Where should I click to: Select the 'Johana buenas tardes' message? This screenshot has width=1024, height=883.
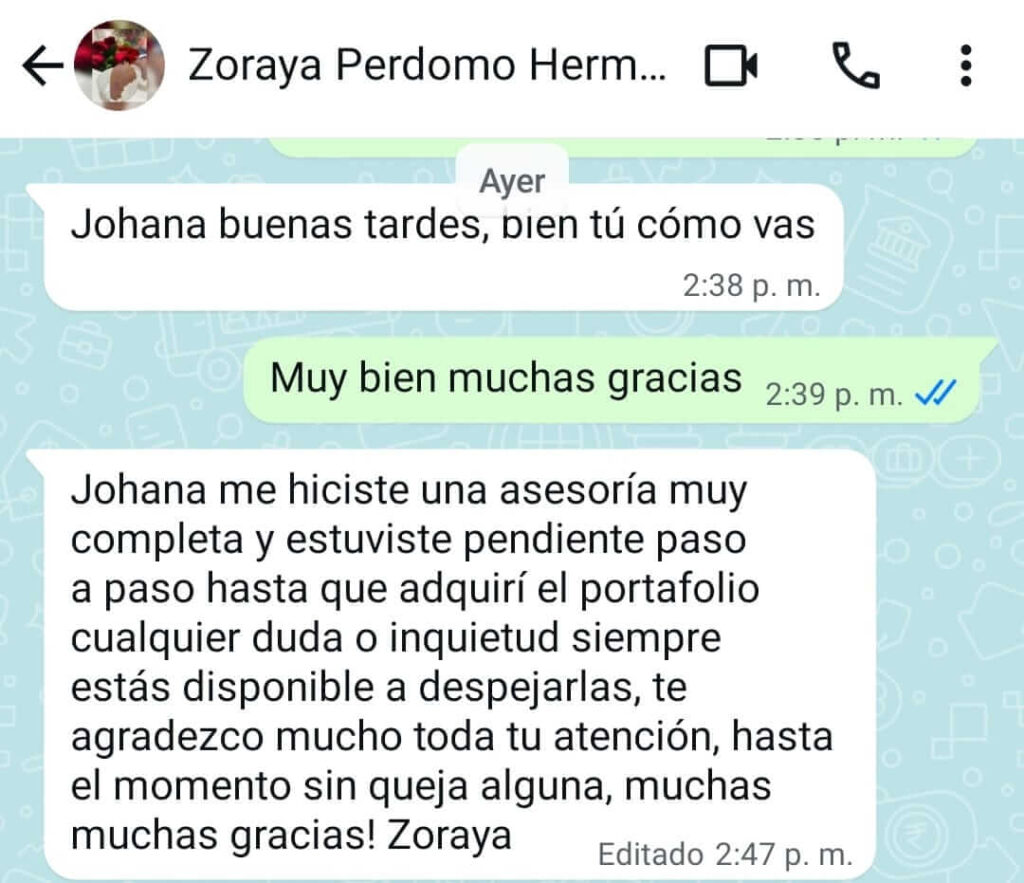tap(443, 248)
